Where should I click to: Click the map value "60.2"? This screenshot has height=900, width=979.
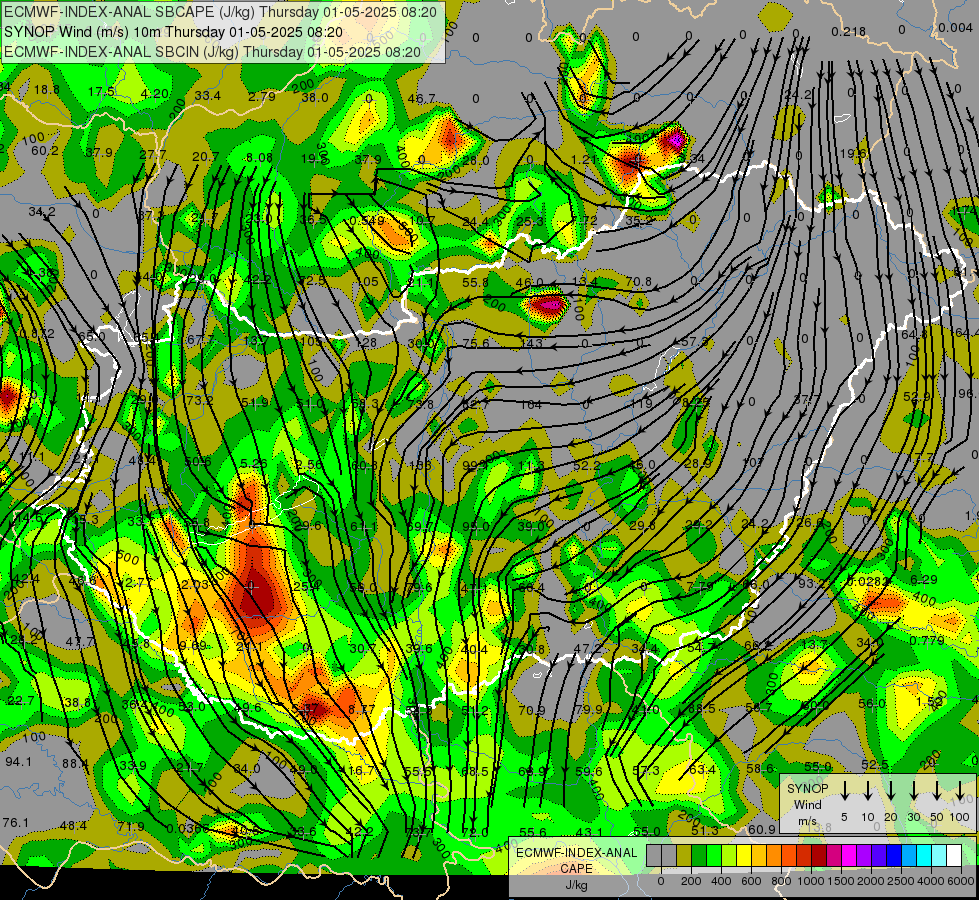[x=45, y=151]
